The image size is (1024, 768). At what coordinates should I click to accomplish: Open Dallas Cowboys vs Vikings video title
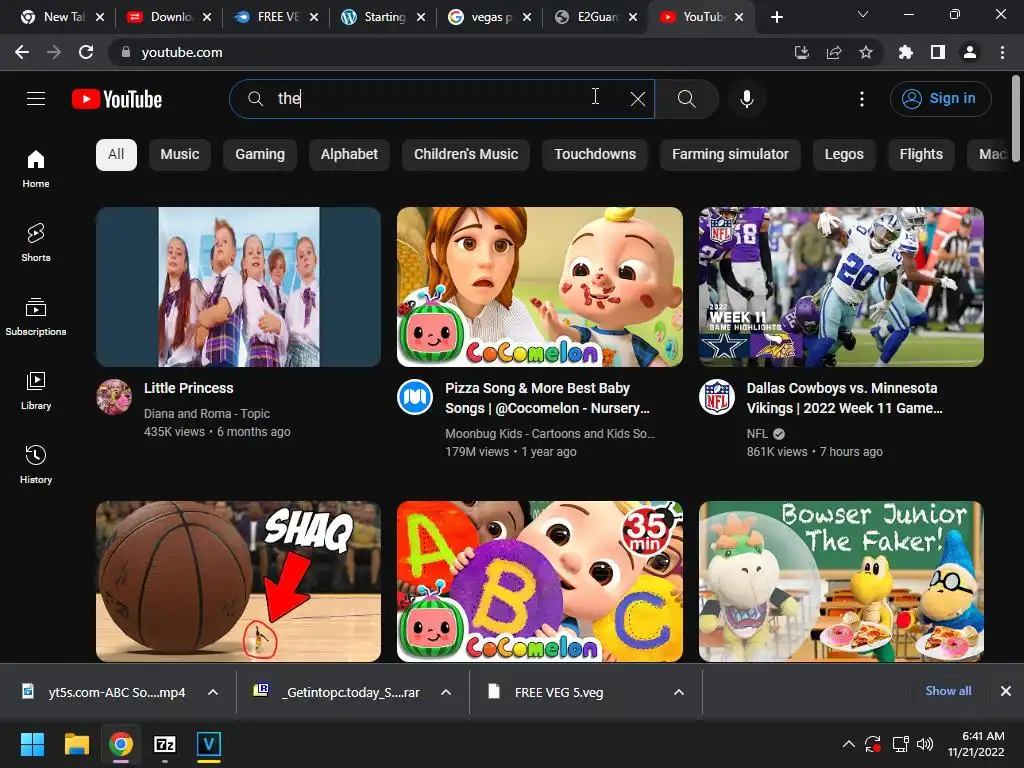[x=844, y=398]
